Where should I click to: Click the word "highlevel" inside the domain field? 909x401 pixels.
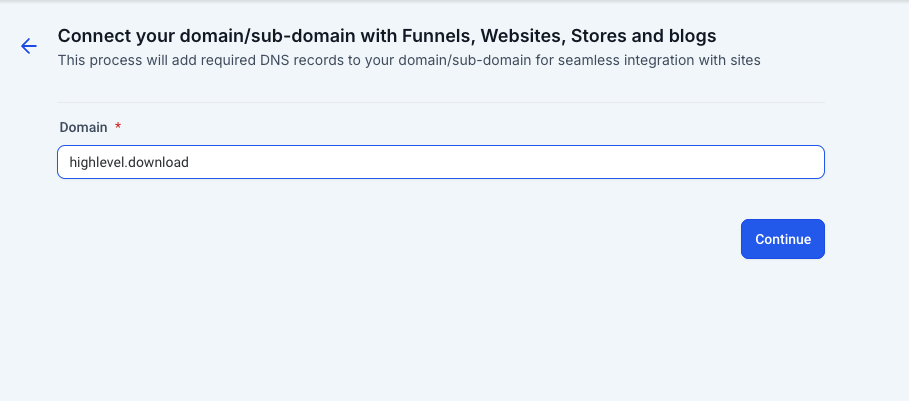[x=97, y=162]
